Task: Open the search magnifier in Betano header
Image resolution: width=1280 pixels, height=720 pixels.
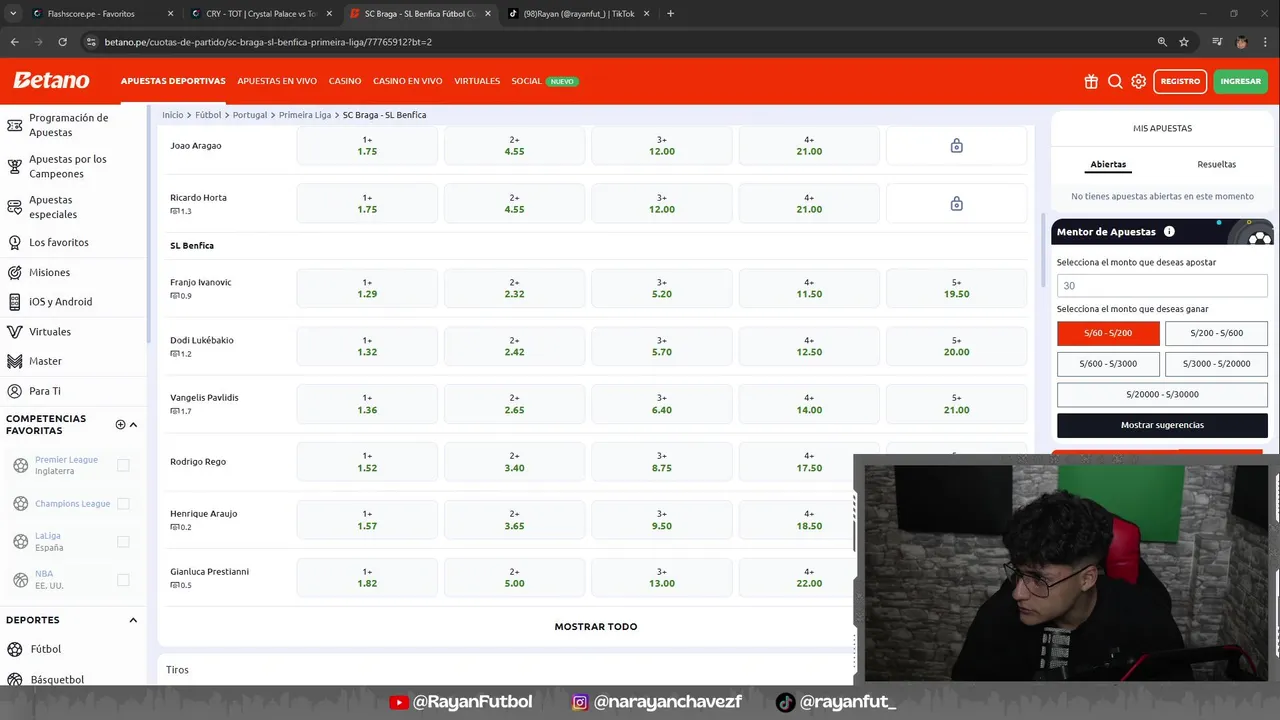Action: (x=1115, y=81)
